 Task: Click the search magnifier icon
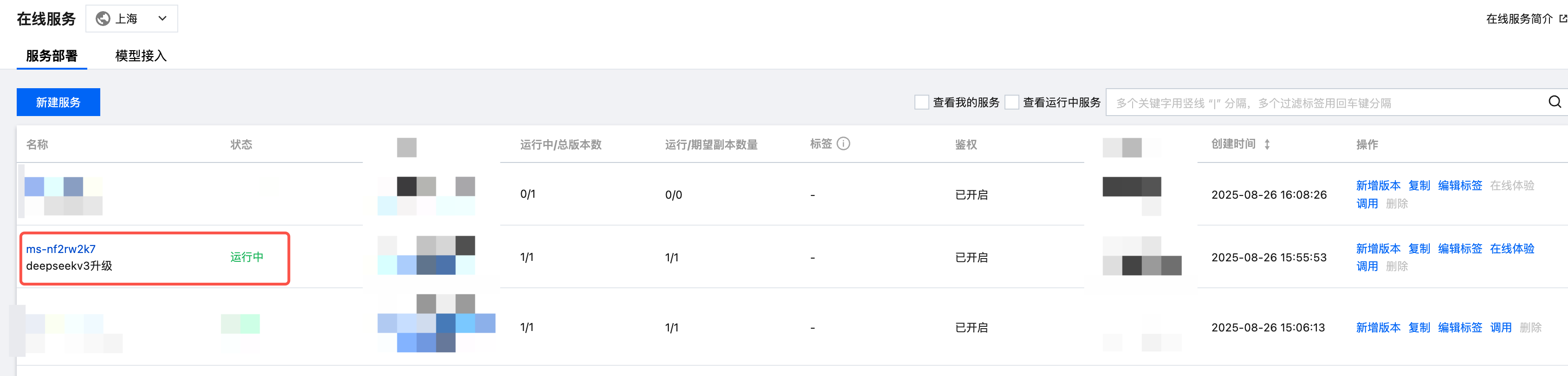point(1554,102)
